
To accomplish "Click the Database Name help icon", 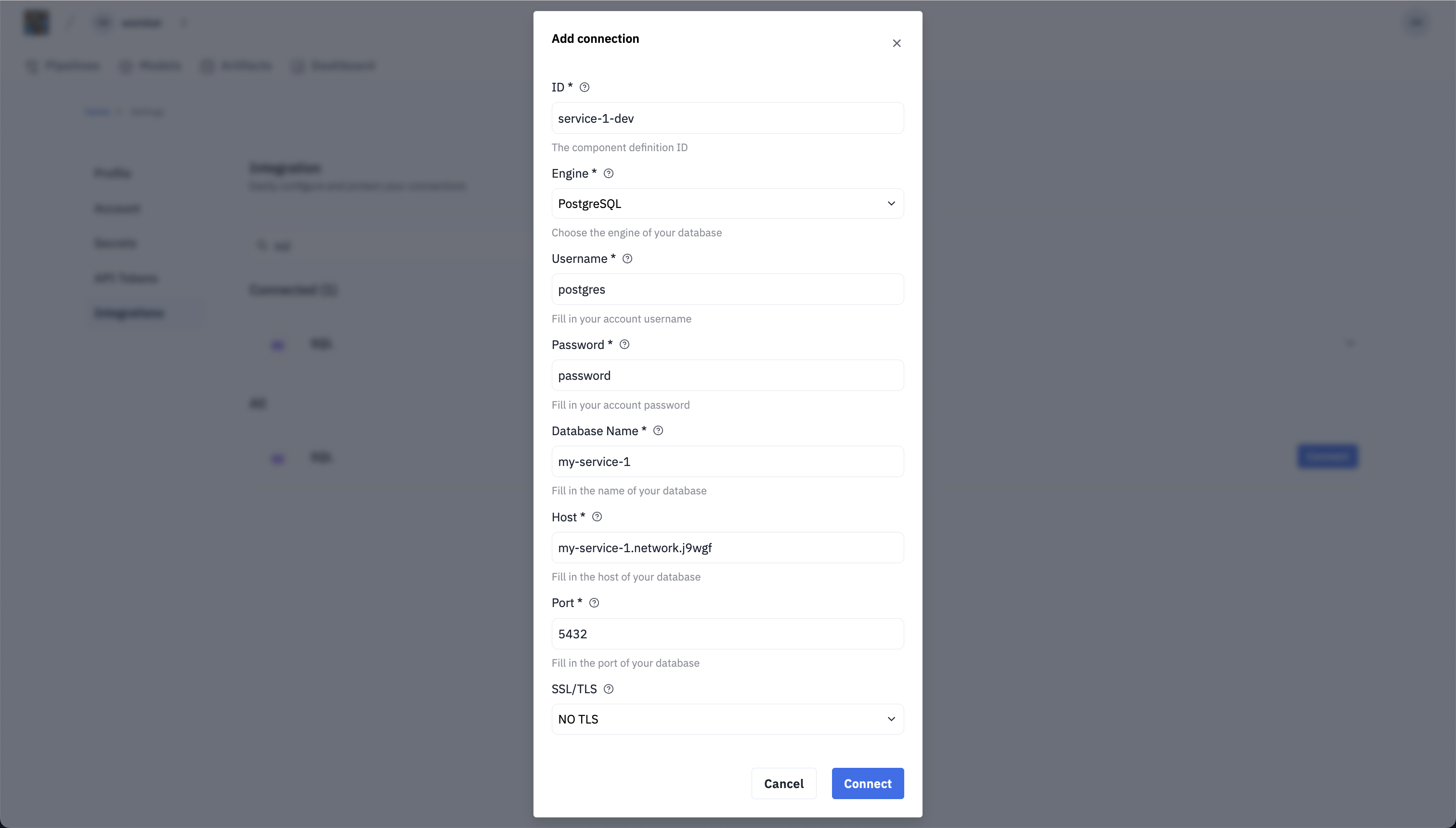I will [658, 430].
